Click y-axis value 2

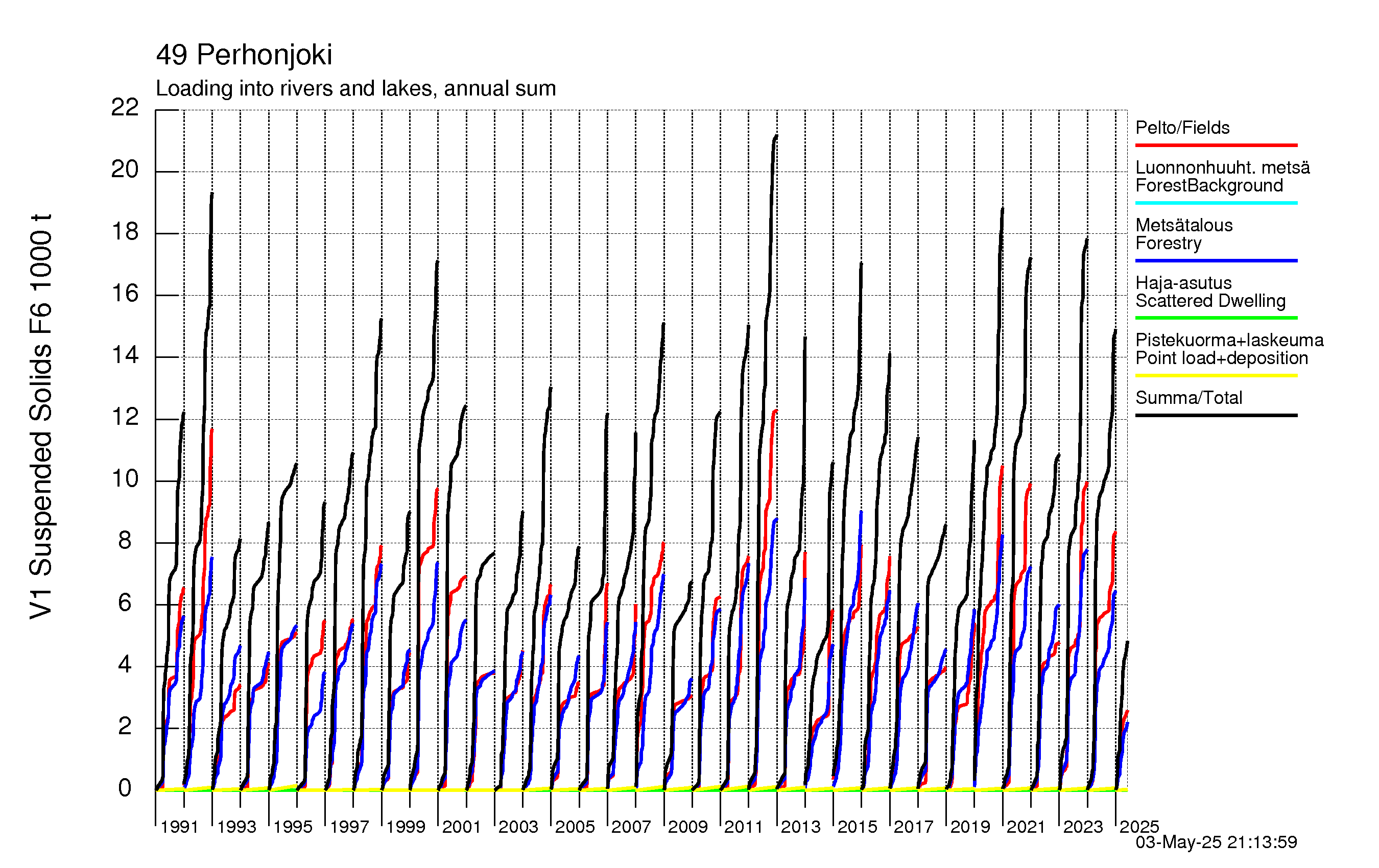(x=125, y=727)
